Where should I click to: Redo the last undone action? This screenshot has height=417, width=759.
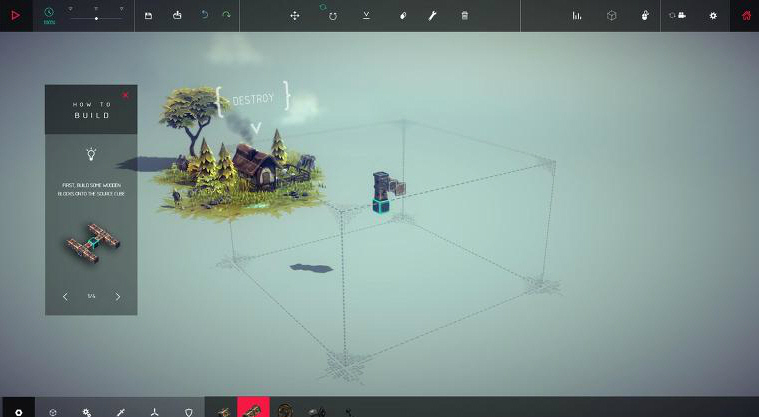[x=226, y=16]
